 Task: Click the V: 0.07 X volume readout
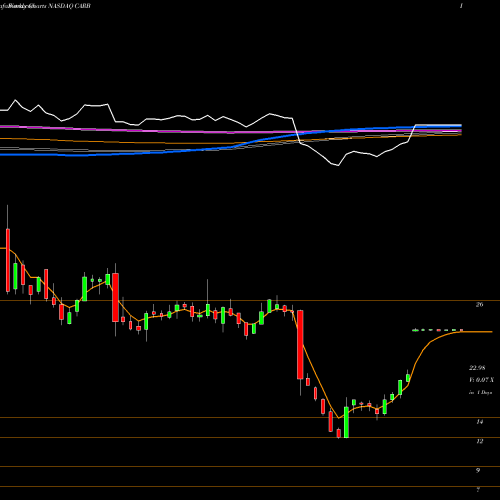481,380
